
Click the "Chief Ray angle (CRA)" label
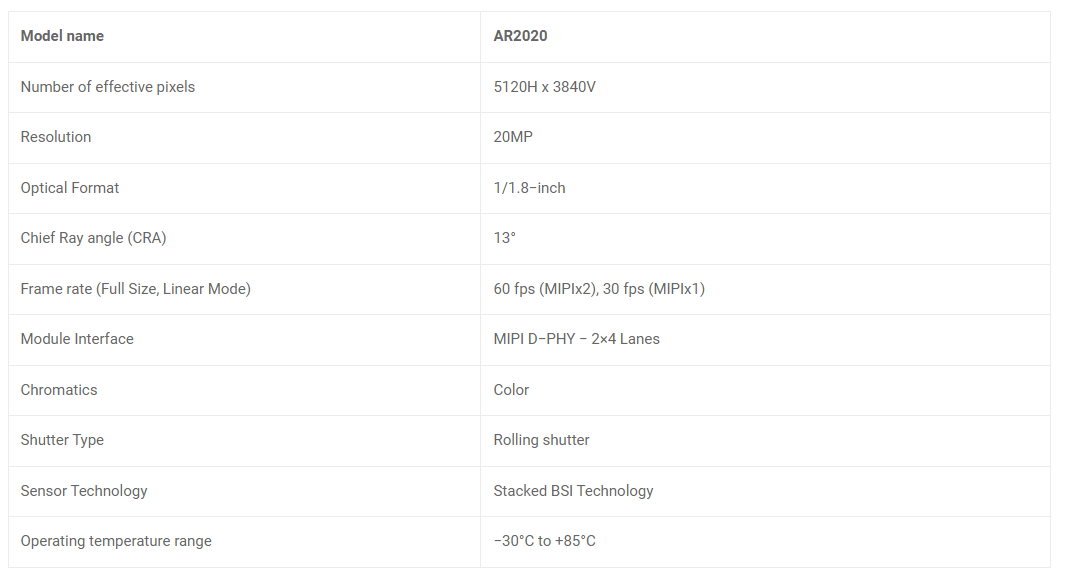(93, 238)
